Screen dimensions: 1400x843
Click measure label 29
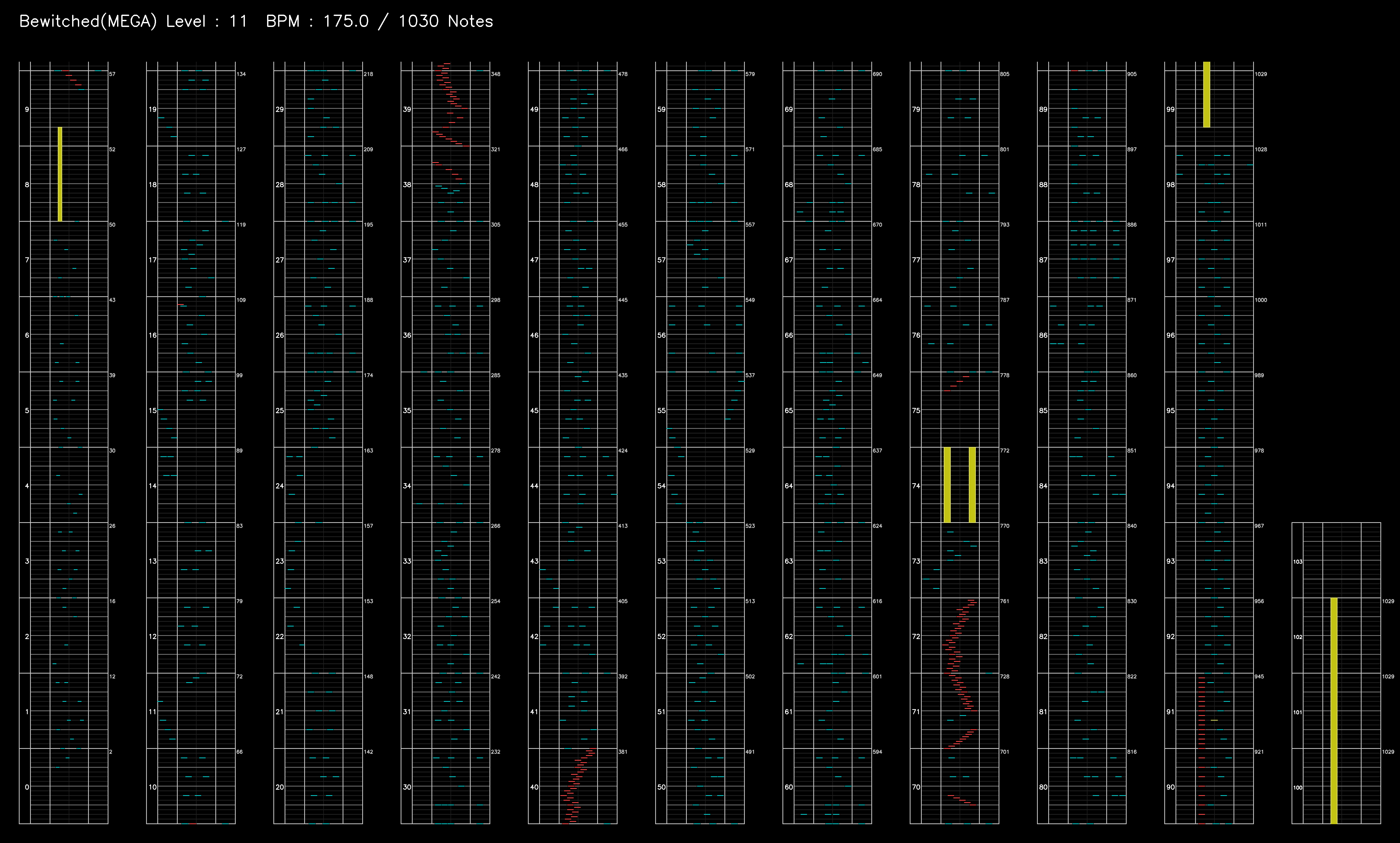coord(279,109)
